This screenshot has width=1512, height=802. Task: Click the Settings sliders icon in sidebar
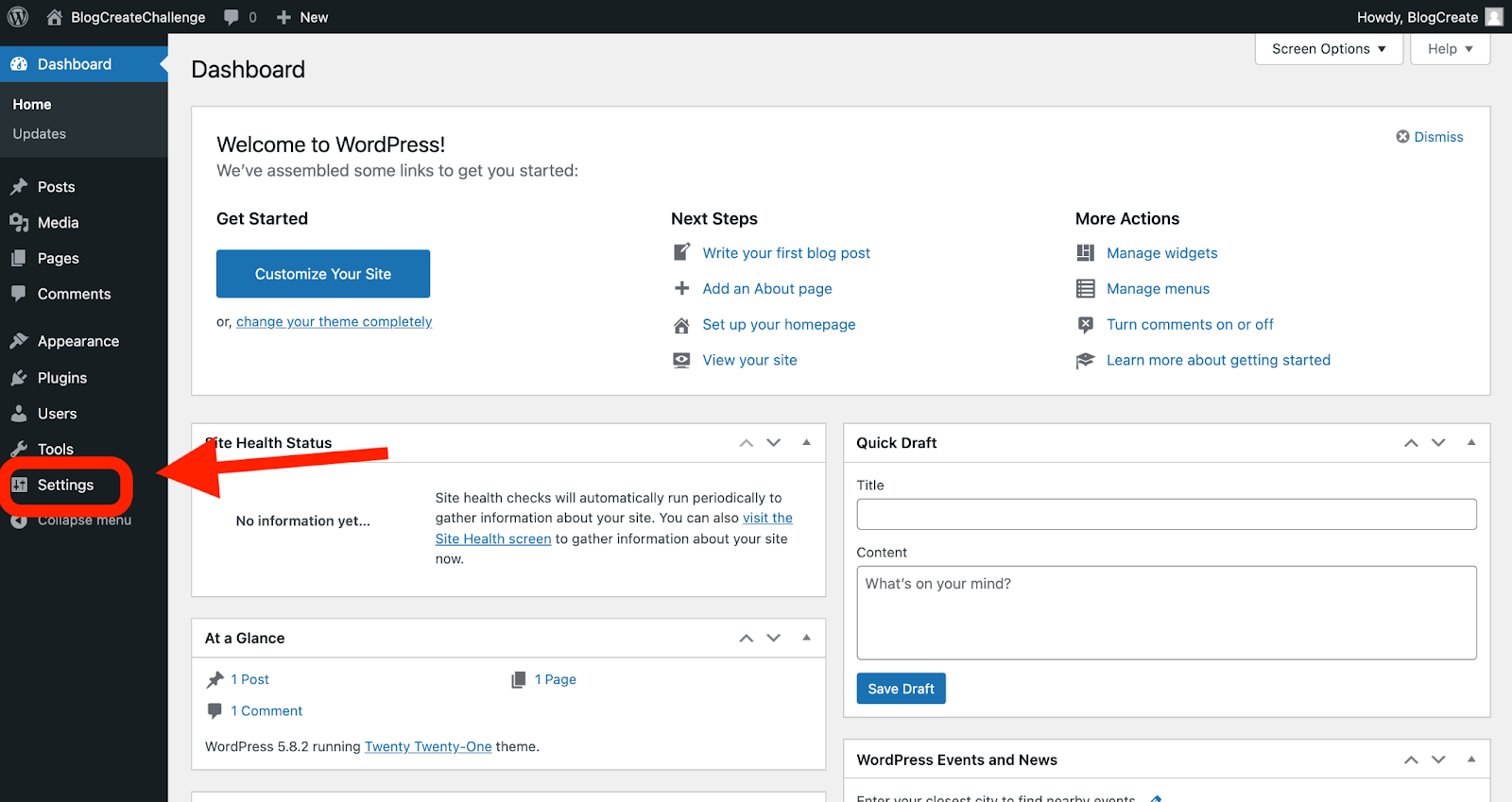pyautogui.click(x=19, y=485)
